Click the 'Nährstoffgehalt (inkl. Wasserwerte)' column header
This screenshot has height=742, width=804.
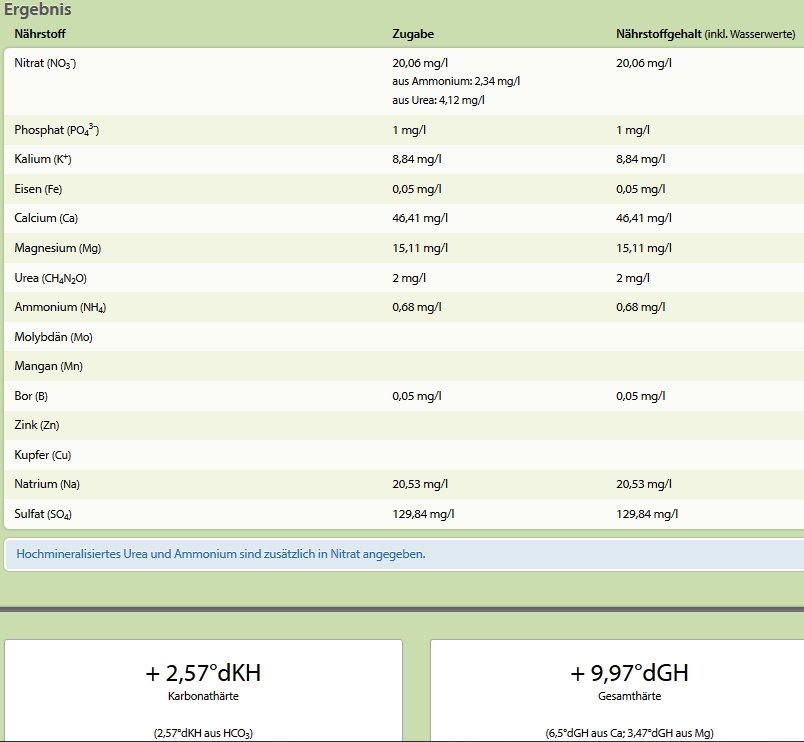pyautogui.click(x=706, y=34)
